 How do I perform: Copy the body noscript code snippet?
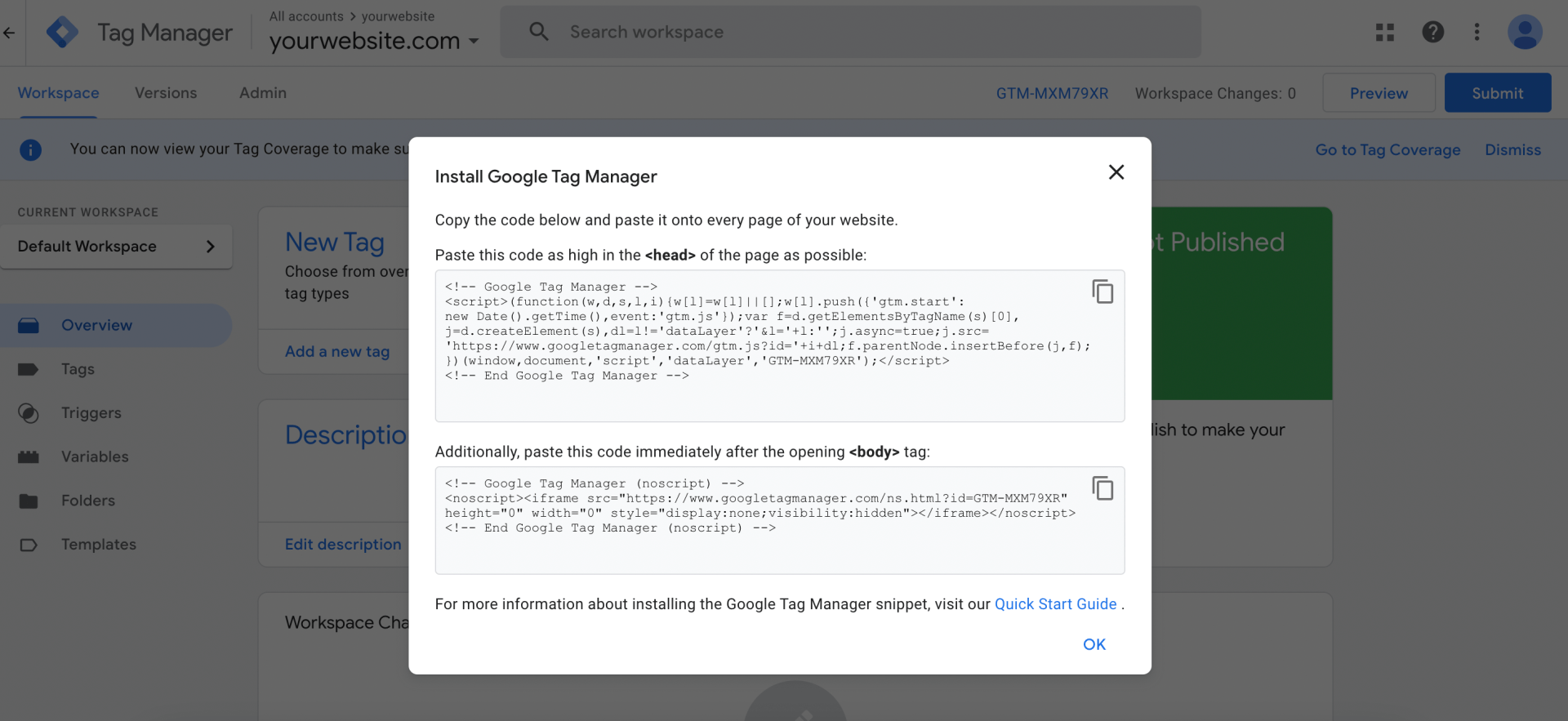click(x=1102, y=488)
